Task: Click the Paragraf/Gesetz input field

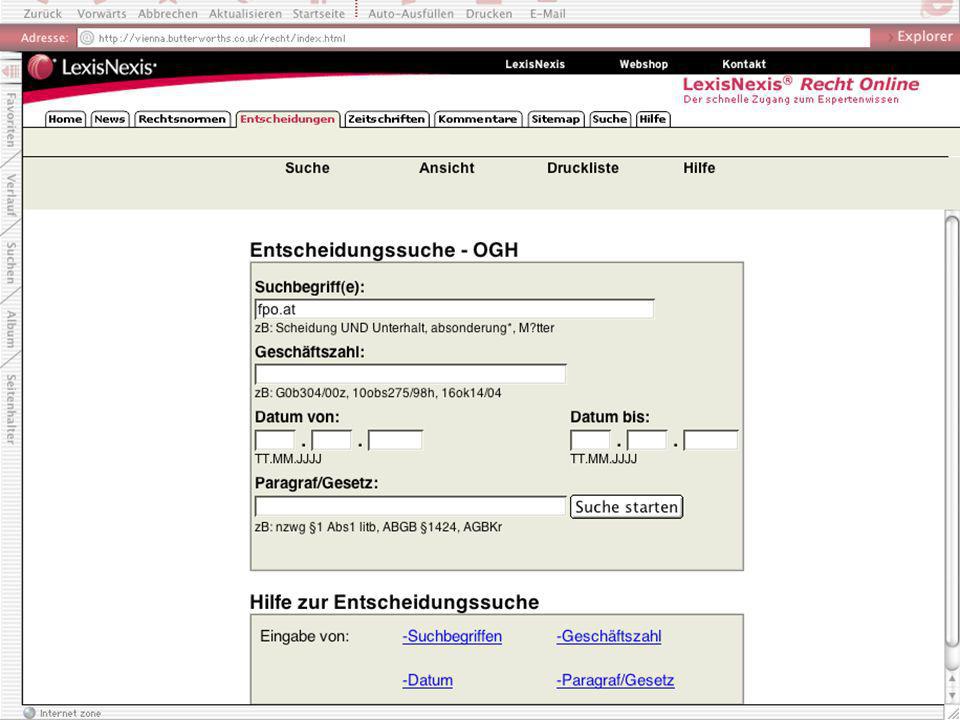Action: [410, 506]
